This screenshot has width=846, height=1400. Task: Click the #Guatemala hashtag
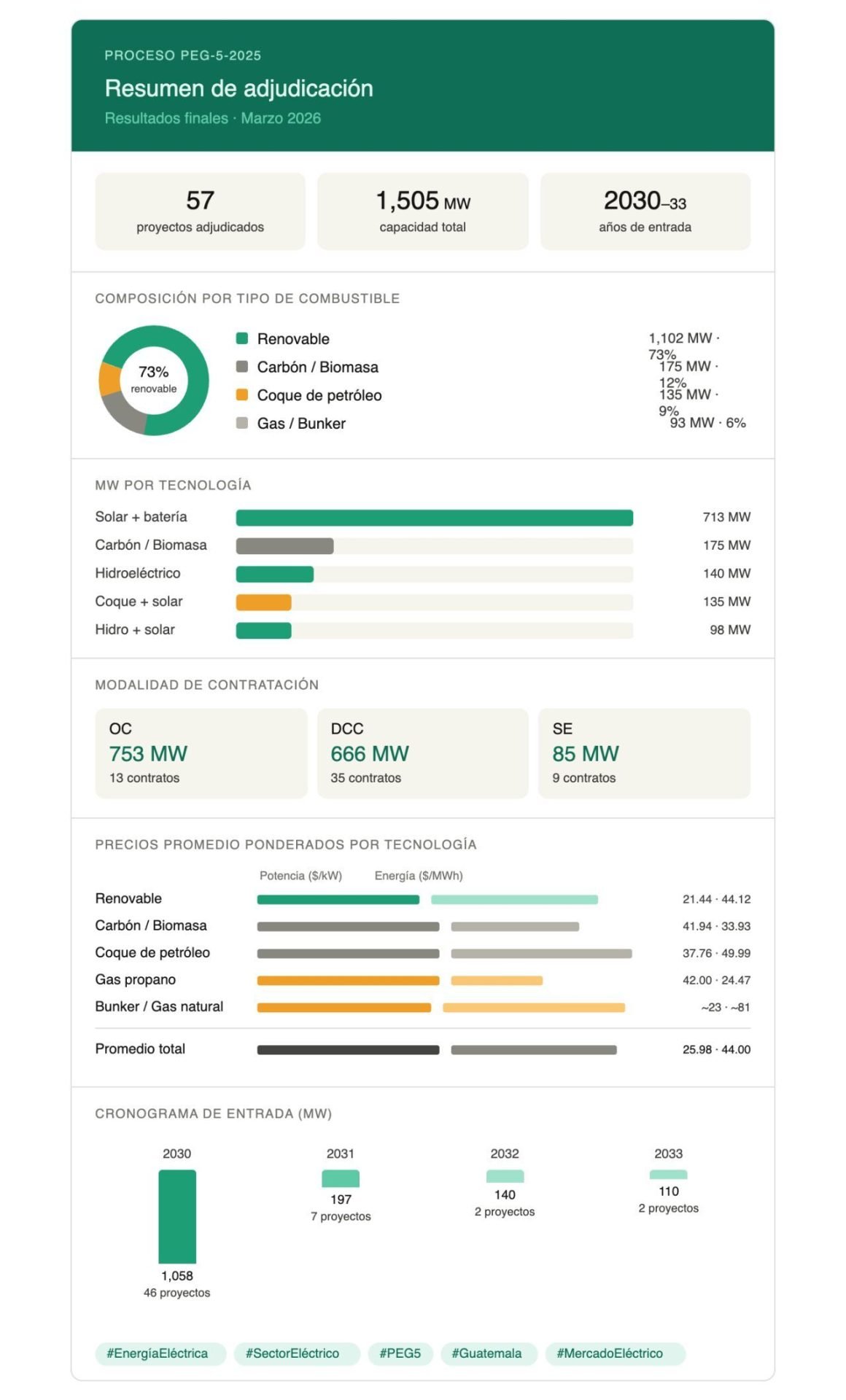tap(486, 1353)
